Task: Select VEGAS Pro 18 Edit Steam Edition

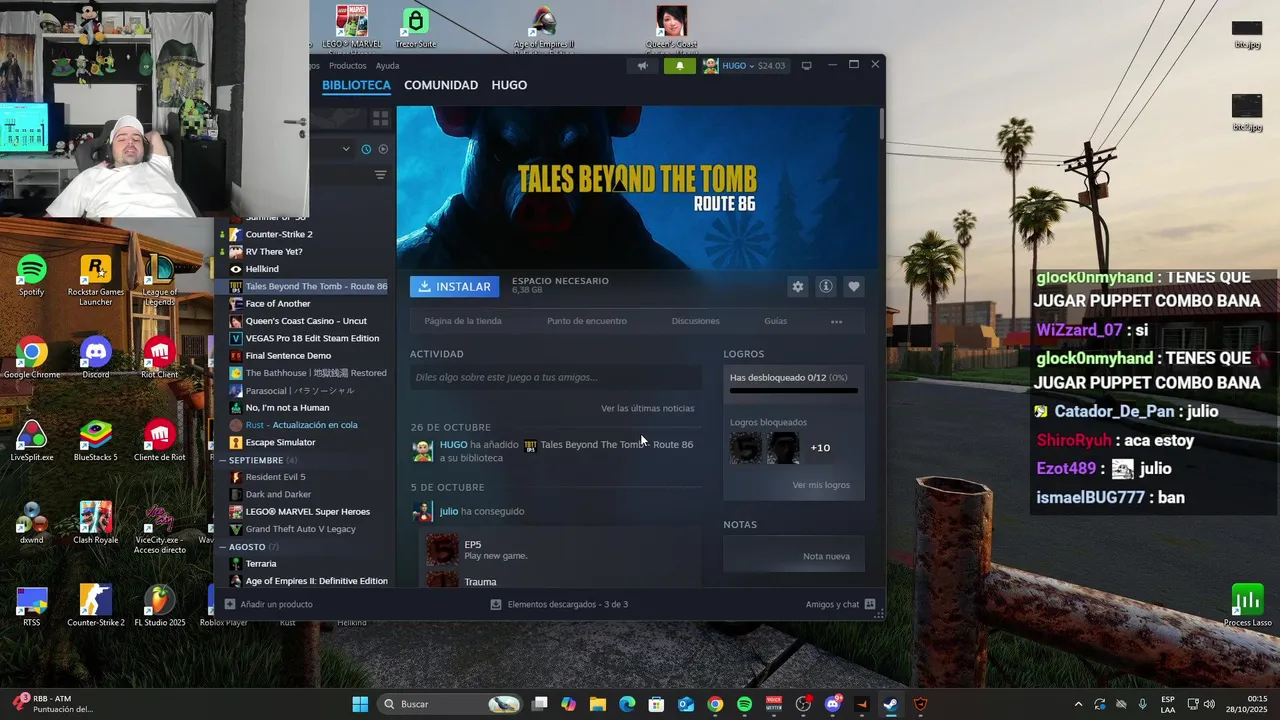Action: coord(312,339)
